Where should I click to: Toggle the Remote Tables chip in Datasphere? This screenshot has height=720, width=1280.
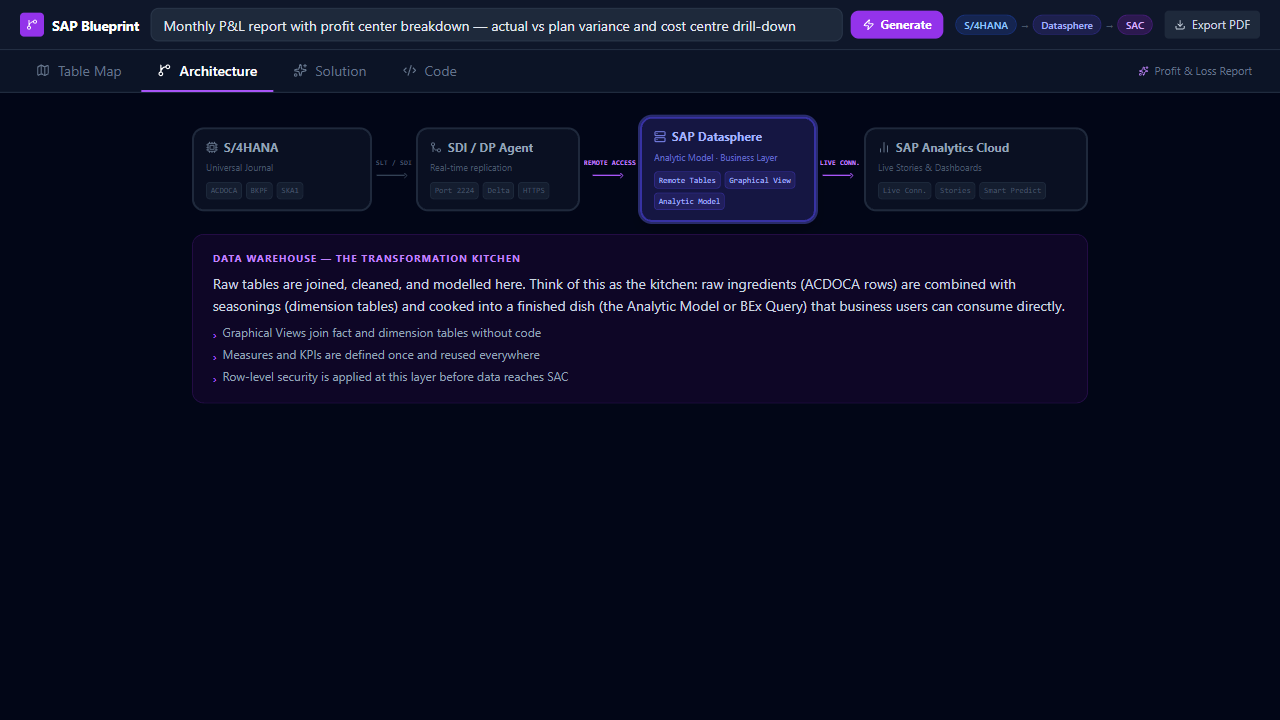pos(687,180)
